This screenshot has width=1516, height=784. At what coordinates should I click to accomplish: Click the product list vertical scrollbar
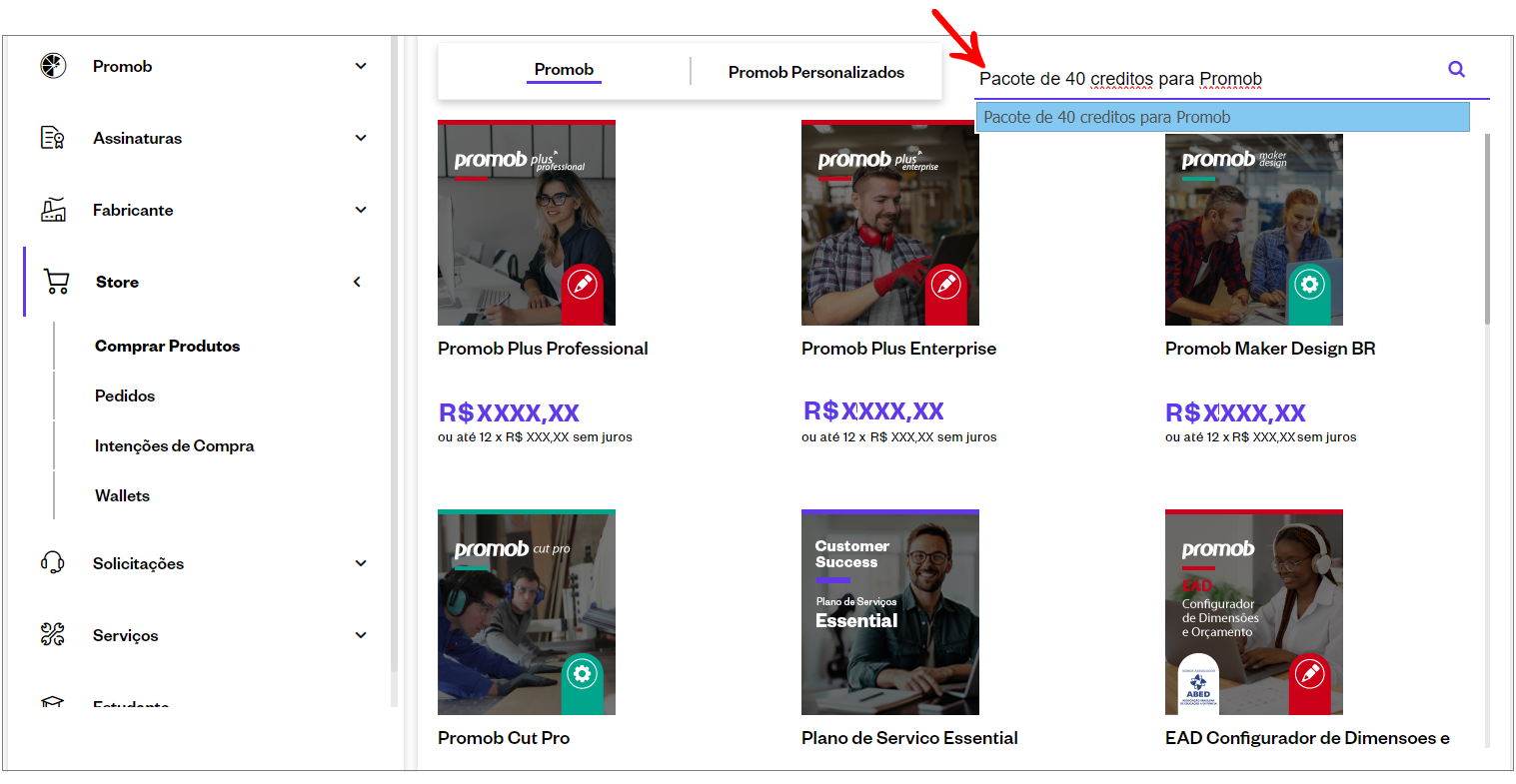(x=1487, y=230)
